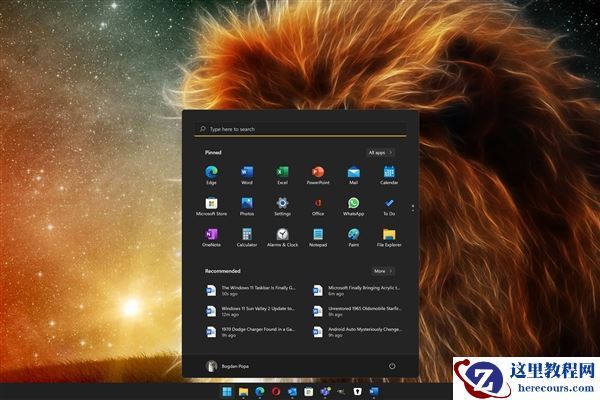Open Edge browser from the taskbar

[260, 391]
